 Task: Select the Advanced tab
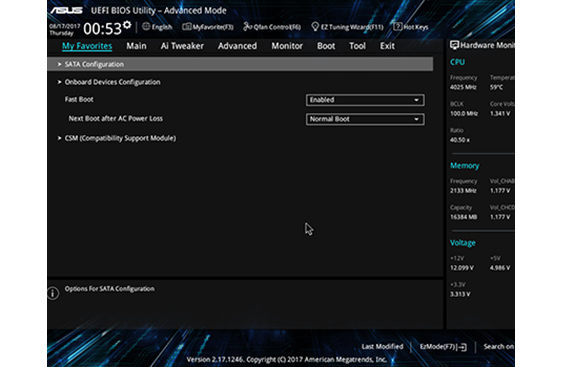coord(237,46)
